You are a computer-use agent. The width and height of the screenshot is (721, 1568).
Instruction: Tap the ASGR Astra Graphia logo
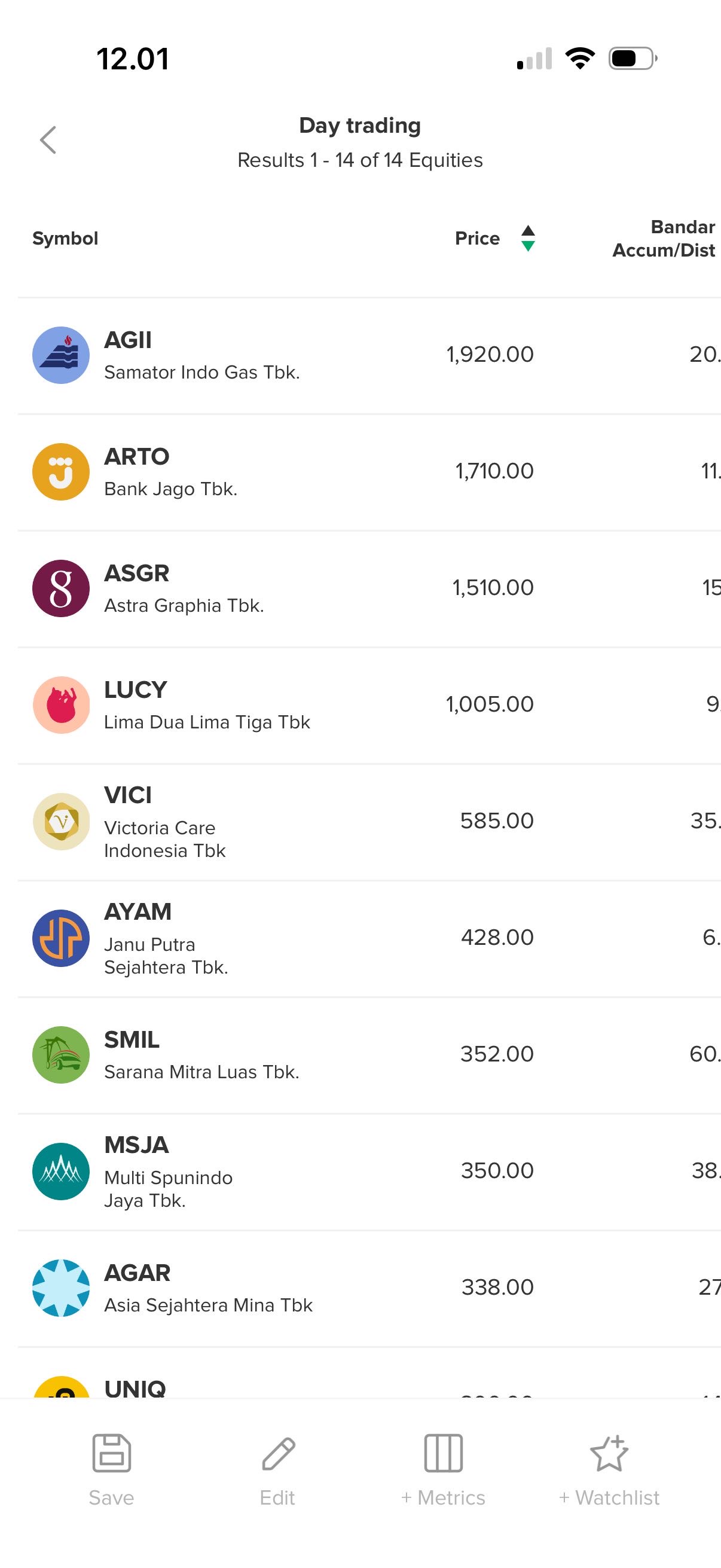(x=61, y=588)
